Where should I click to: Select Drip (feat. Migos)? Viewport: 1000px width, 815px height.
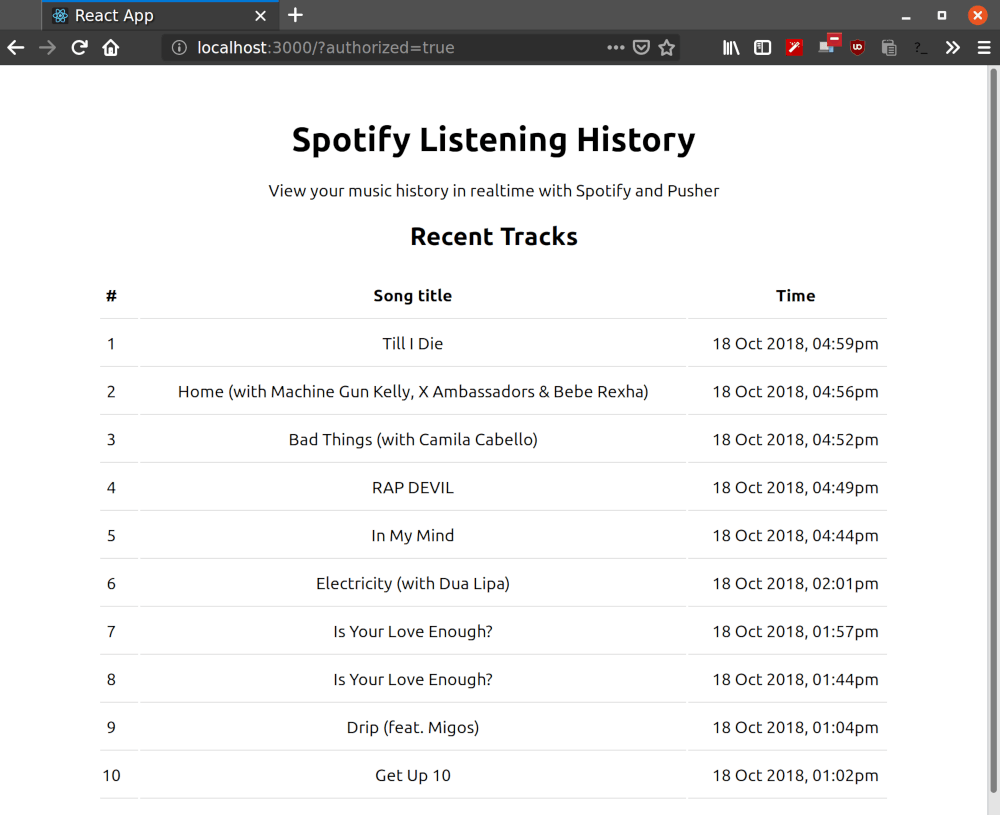(413, 728)
